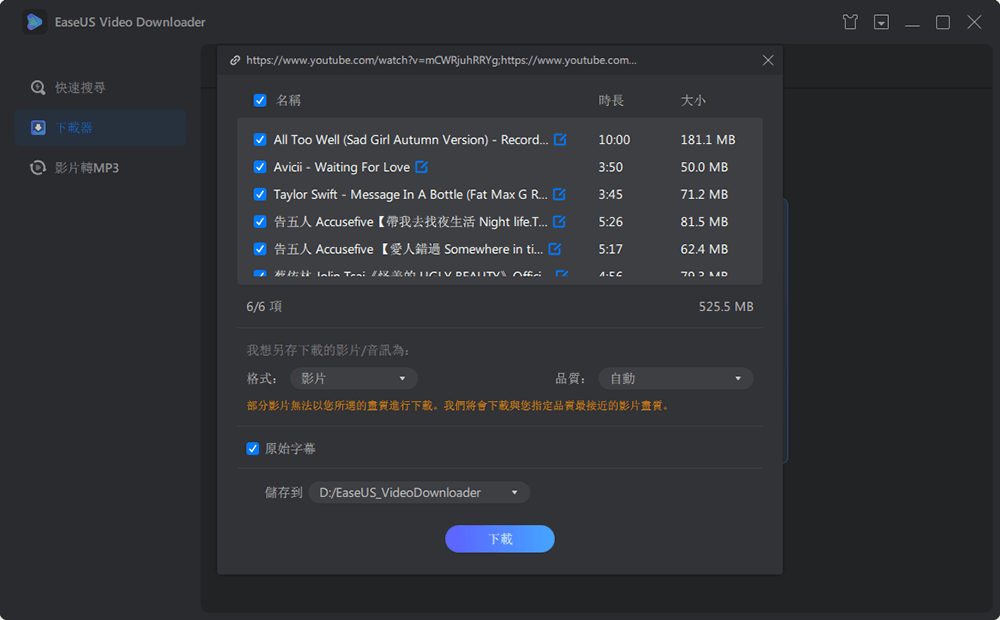Click the 大小 column header
This screenshot has width=1000, height=620.
[693, 100]
